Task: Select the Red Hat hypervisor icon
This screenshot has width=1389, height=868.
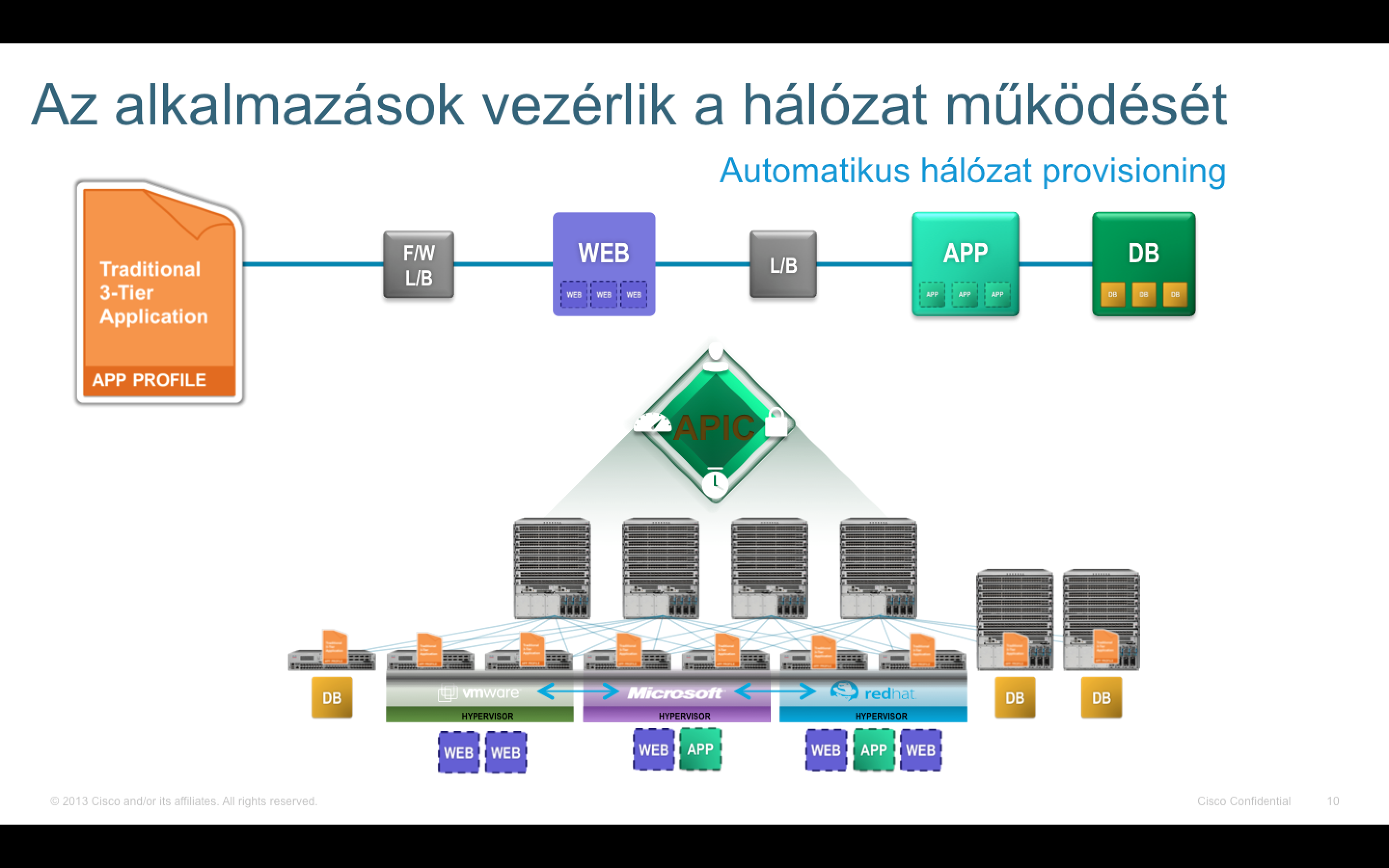Action: pos(870,700)
